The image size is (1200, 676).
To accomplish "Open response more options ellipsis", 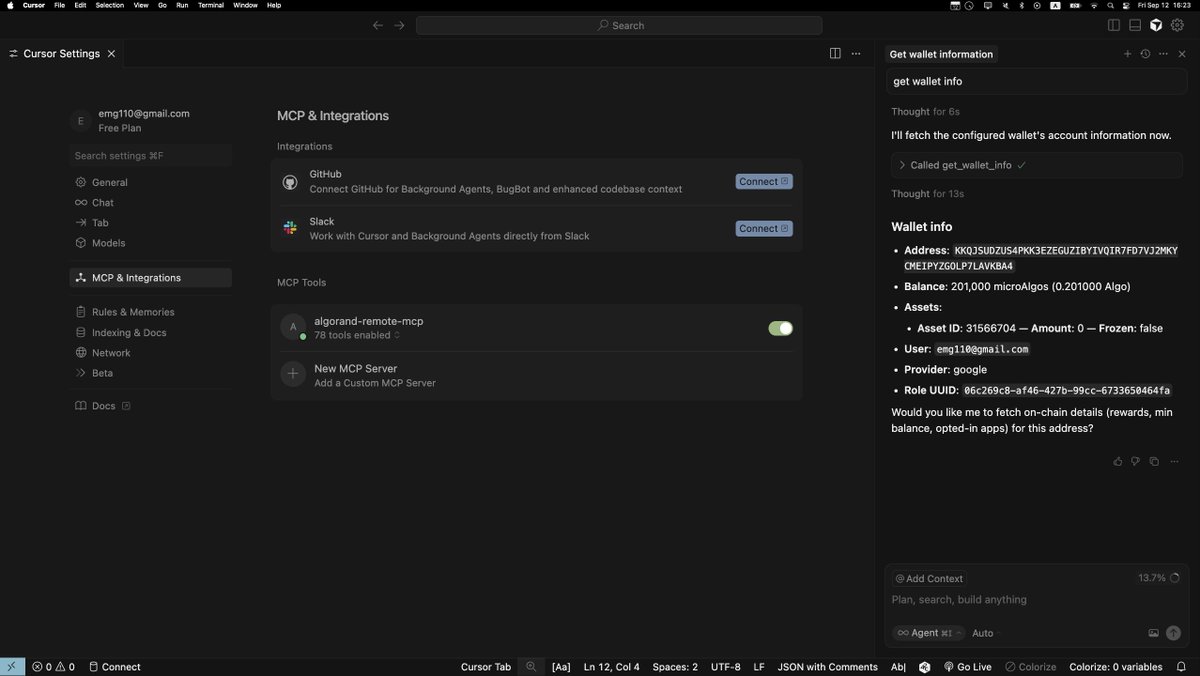I will pos(1172,461).
